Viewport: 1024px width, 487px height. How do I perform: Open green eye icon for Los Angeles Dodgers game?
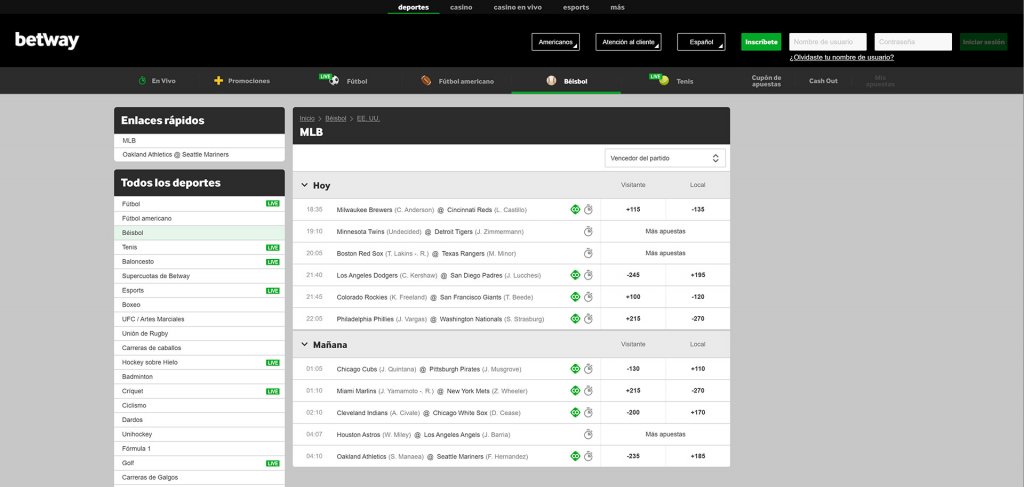tap(575, 275)
